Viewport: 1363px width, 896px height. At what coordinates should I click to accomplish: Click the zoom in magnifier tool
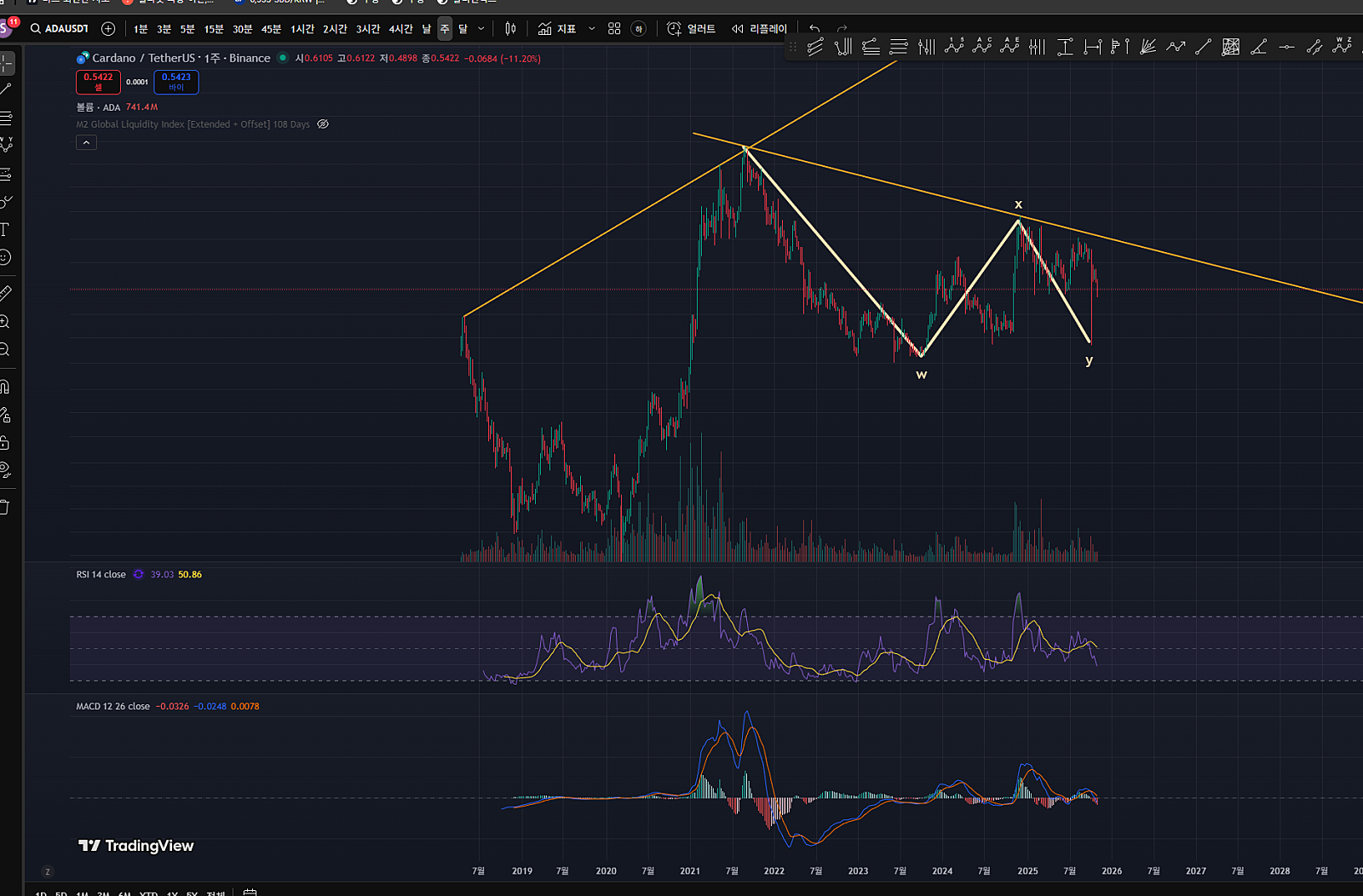(5, 322)
